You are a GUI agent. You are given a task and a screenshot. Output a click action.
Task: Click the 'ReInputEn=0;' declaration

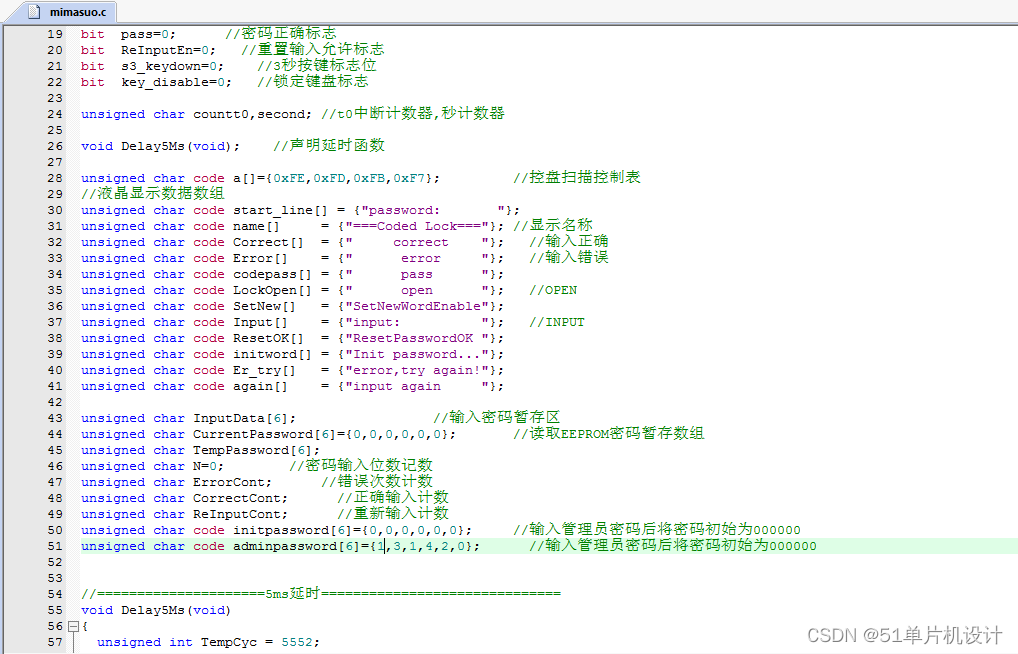(168, 50)
